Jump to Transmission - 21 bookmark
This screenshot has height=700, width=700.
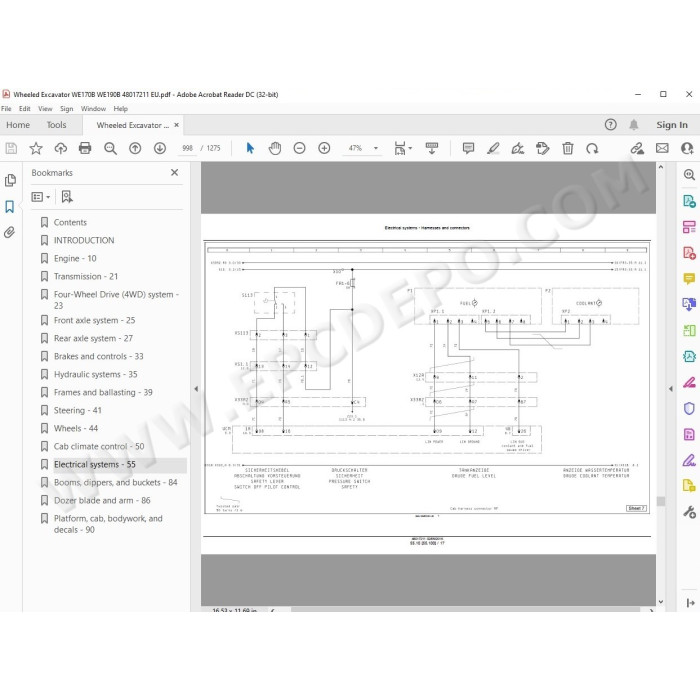point(86,276)
